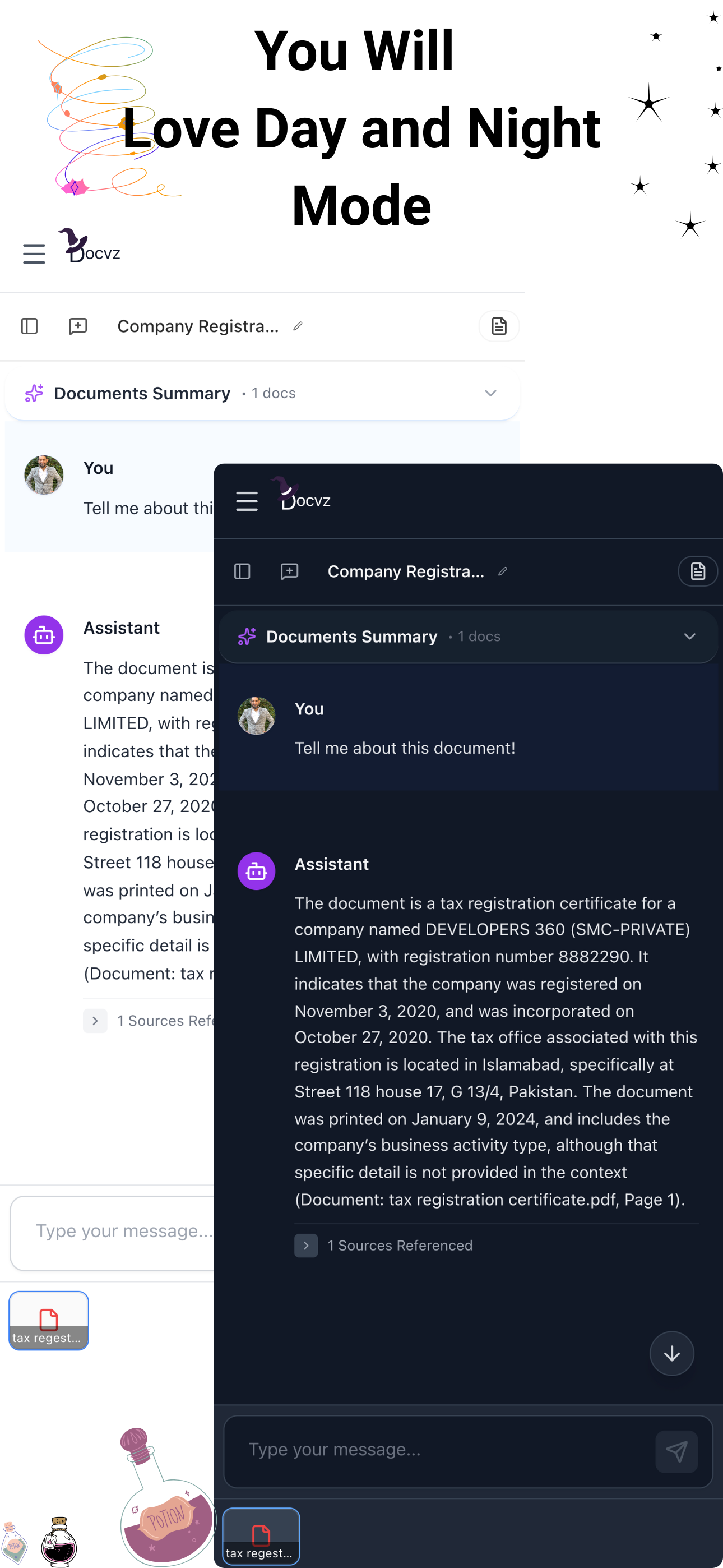Open the Company Registra... chat title

(406, 571)
